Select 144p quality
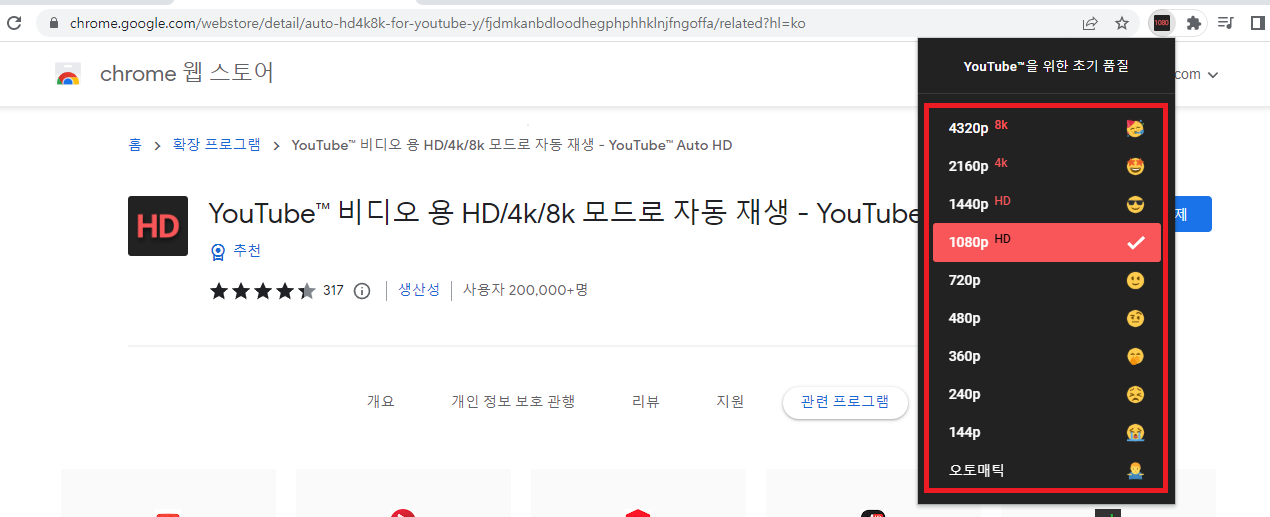Viewport: 1270px width, 517px height. [x=1046, y=432]
